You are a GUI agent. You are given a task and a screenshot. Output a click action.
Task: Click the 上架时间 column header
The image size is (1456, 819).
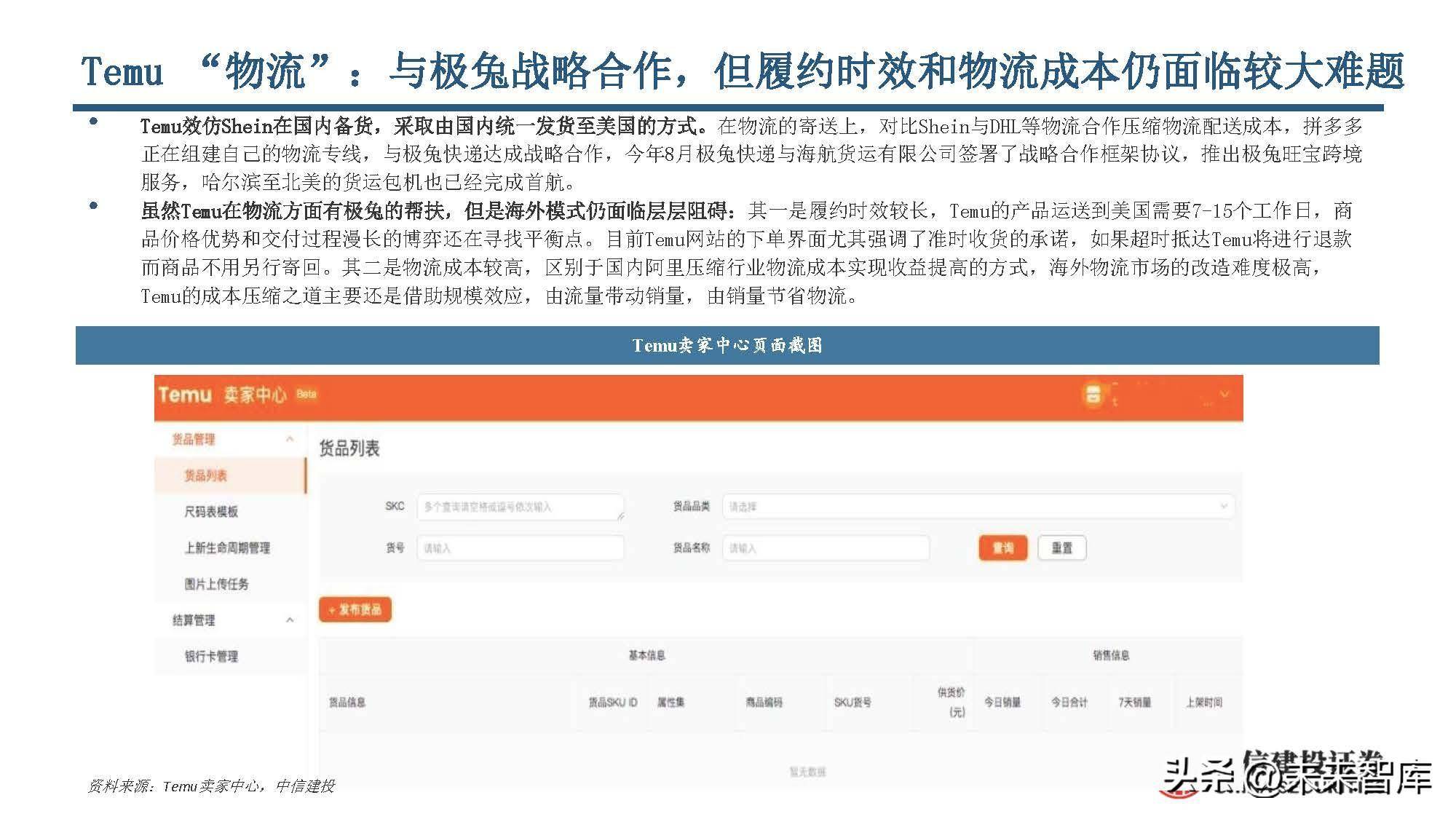[1204, 703]
